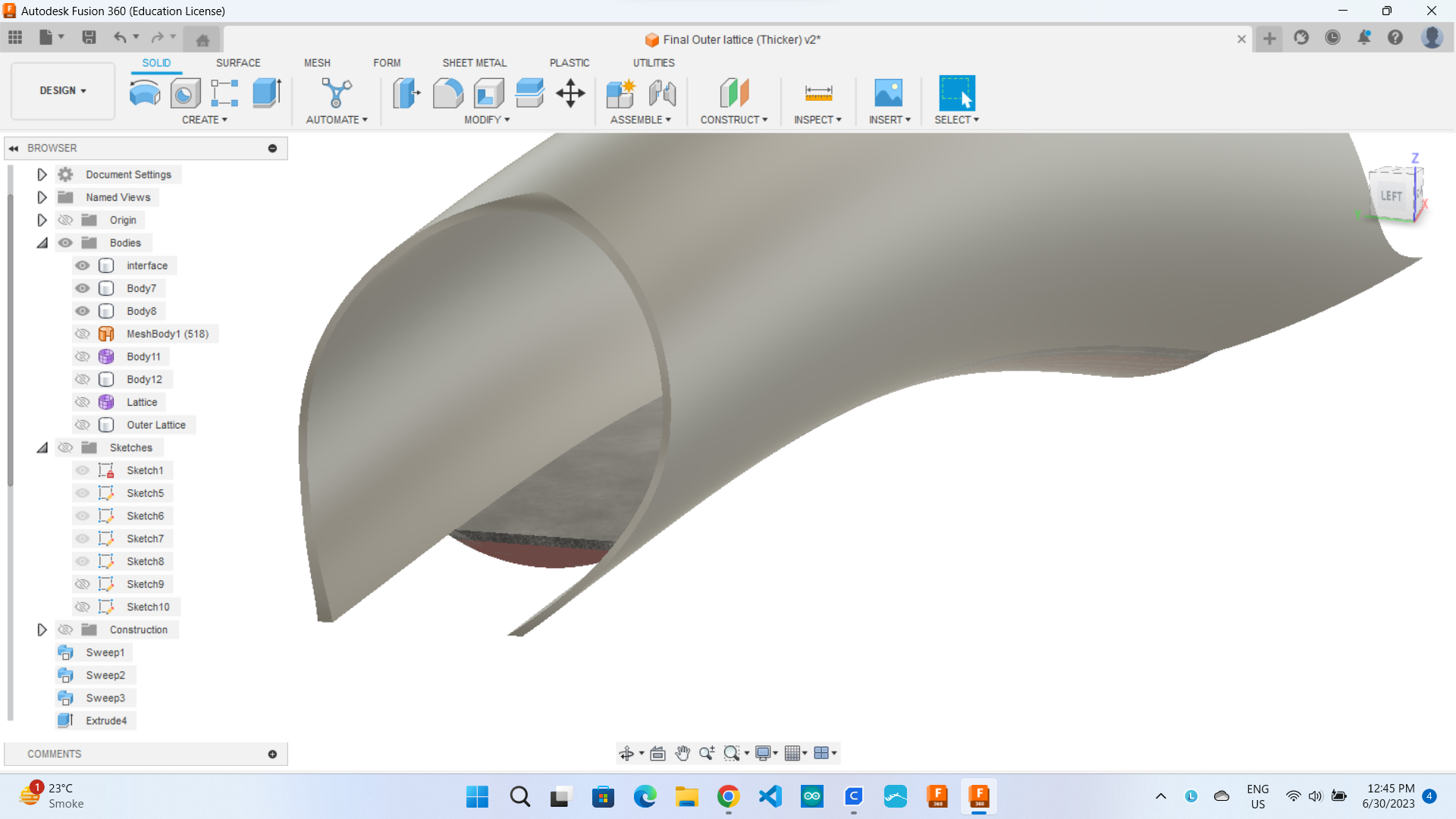The width and height of the screenshot is (1456, 819).
Task: Click the COMMENTS panel bar
Action: 54,753
